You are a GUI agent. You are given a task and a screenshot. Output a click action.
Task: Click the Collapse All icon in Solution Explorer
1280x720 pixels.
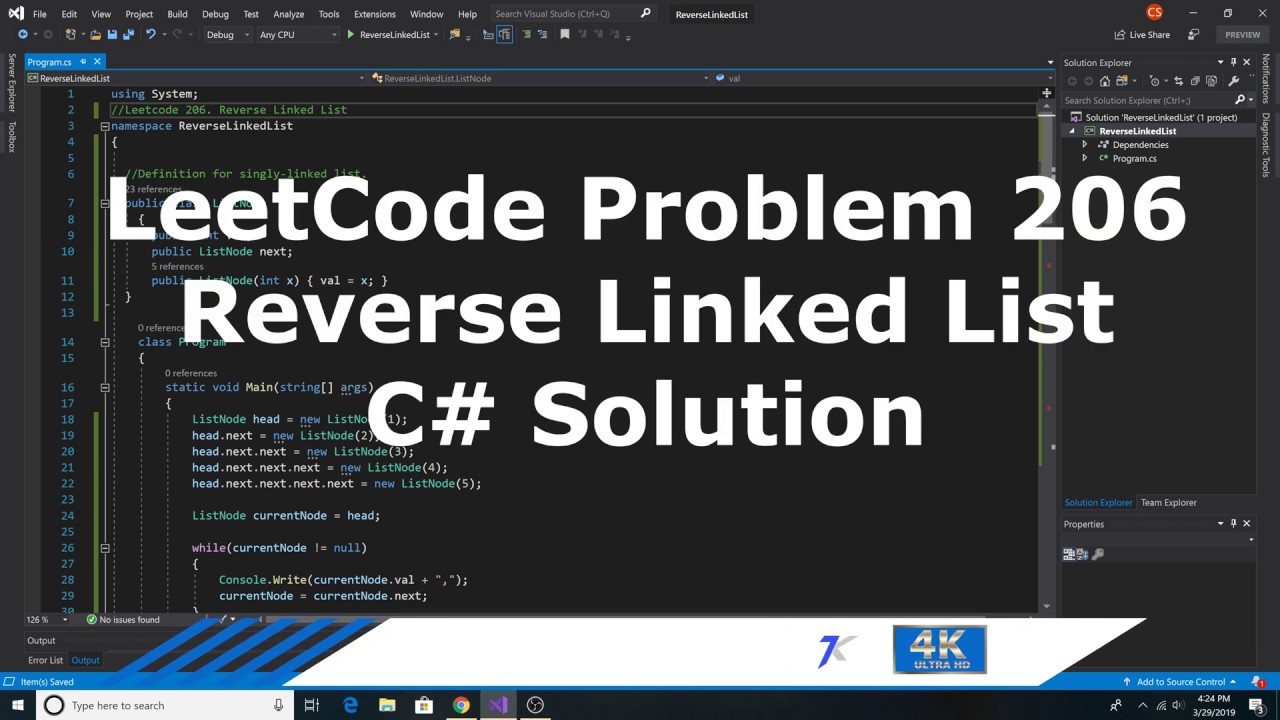[1195, 81]
